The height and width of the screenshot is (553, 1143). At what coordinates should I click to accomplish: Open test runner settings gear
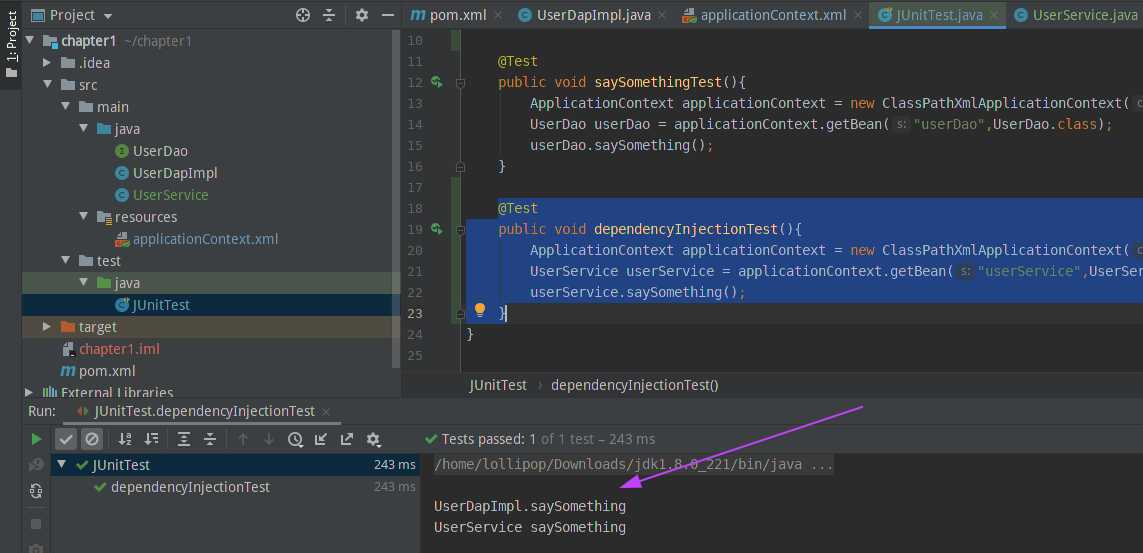[373, 439]
